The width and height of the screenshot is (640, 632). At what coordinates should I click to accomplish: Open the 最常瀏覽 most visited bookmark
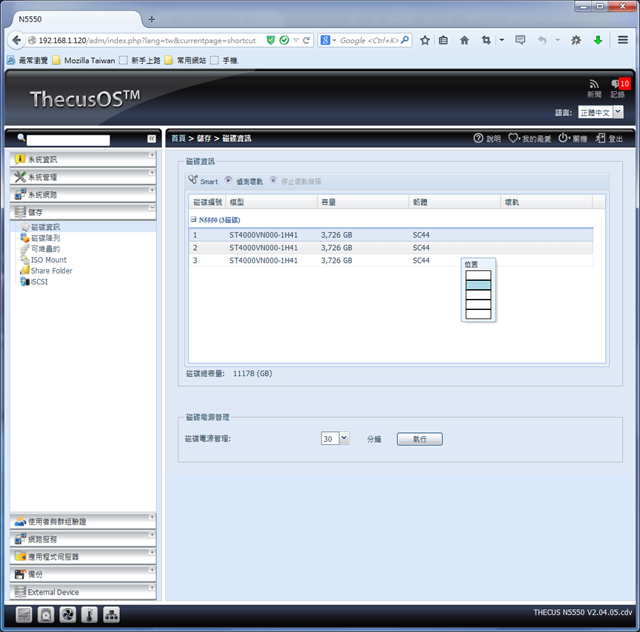click(28, 60)
